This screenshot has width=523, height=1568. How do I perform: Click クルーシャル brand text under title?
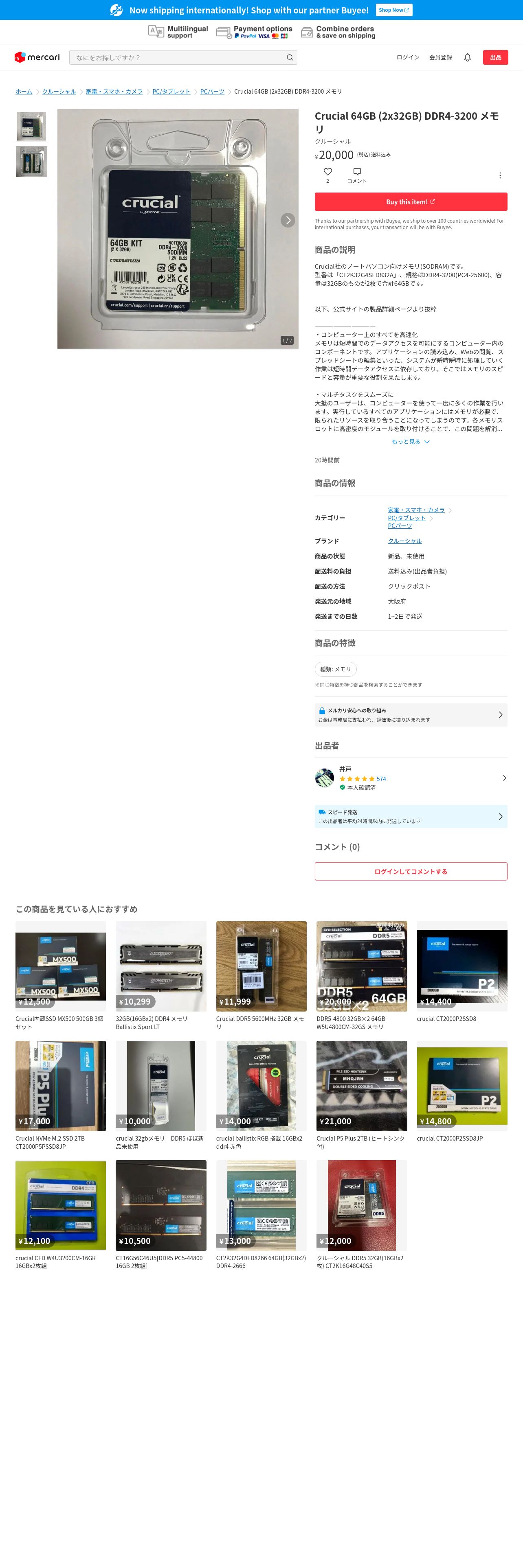pyautogui.click(x=332, y=141)
